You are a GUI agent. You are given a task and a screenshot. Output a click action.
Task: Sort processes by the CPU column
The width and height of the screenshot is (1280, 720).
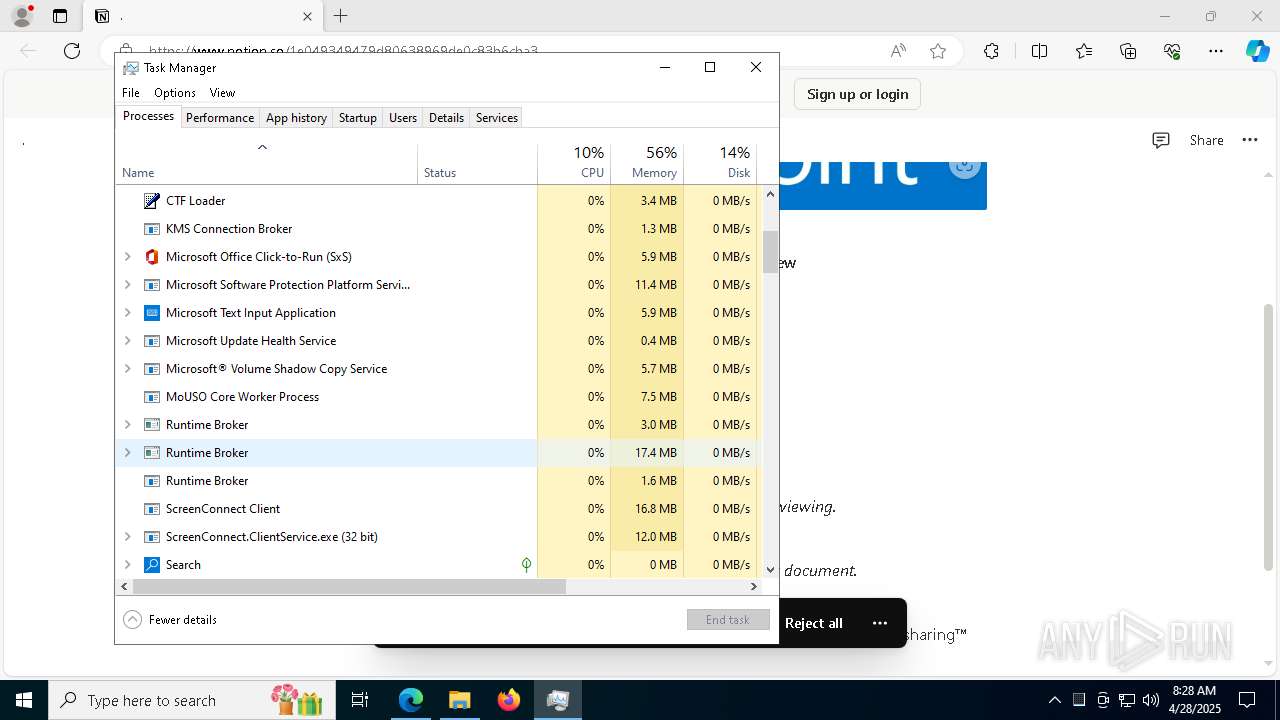574,163
